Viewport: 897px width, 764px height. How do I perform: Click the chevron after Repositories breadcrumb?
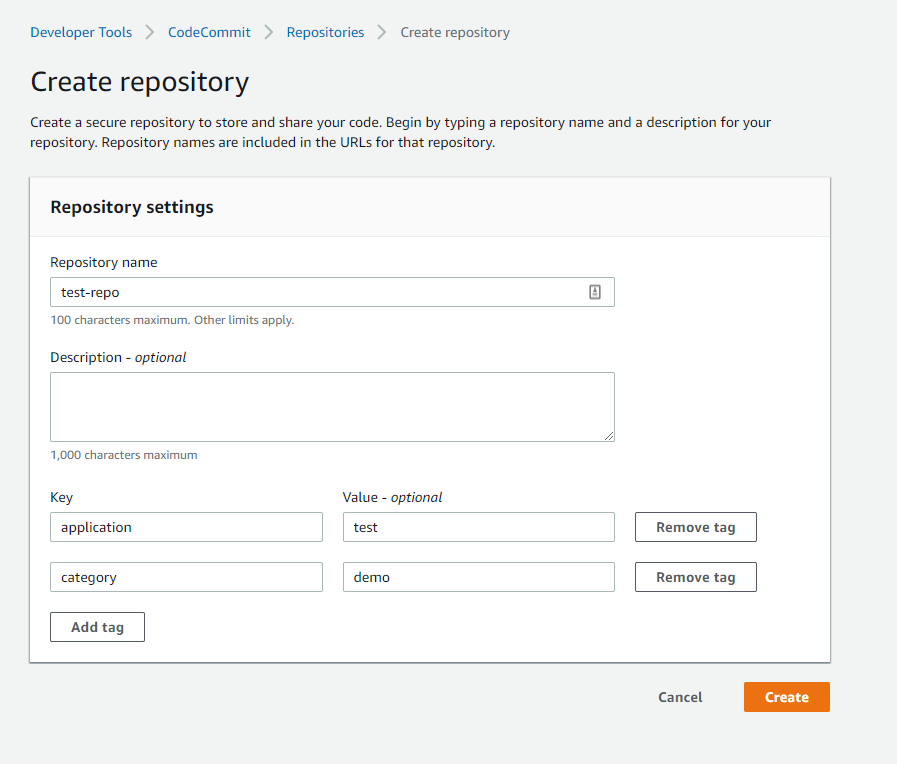tap(382, 32)
